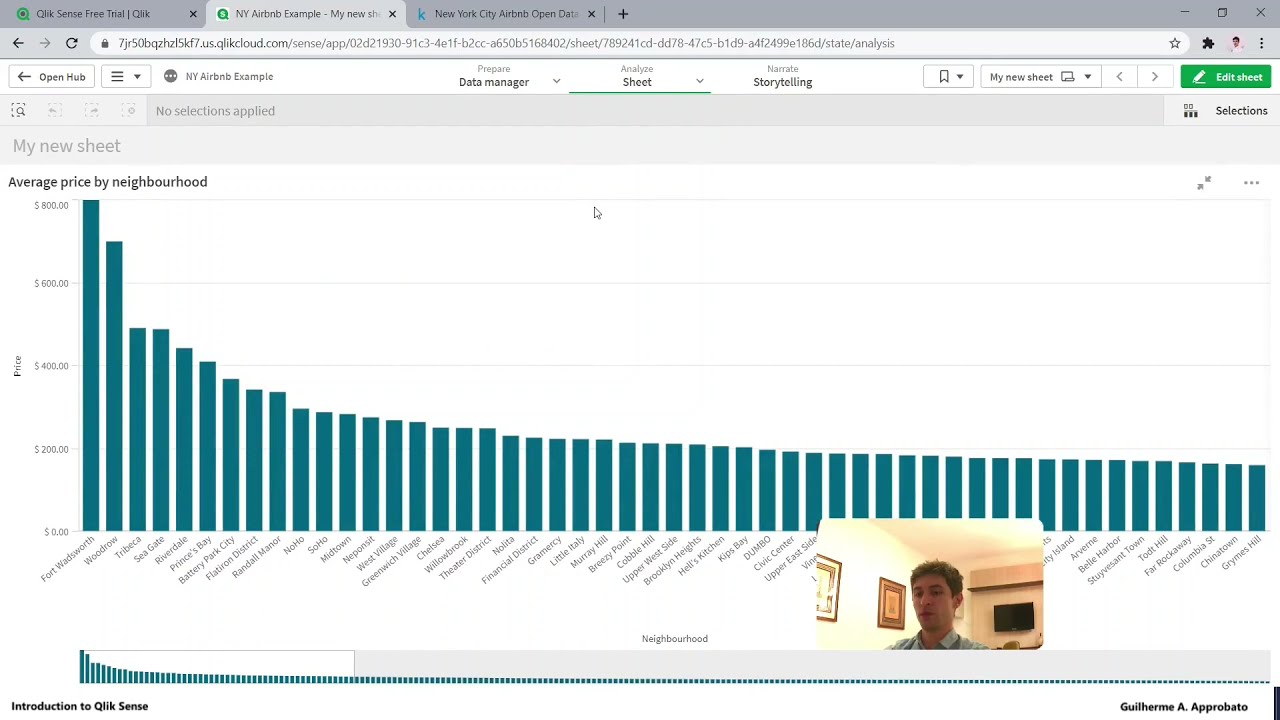Viewport: 1280px width, 720px height.
Task: Expand bookmarks dropdown arrow
Action: pos(959,77)
